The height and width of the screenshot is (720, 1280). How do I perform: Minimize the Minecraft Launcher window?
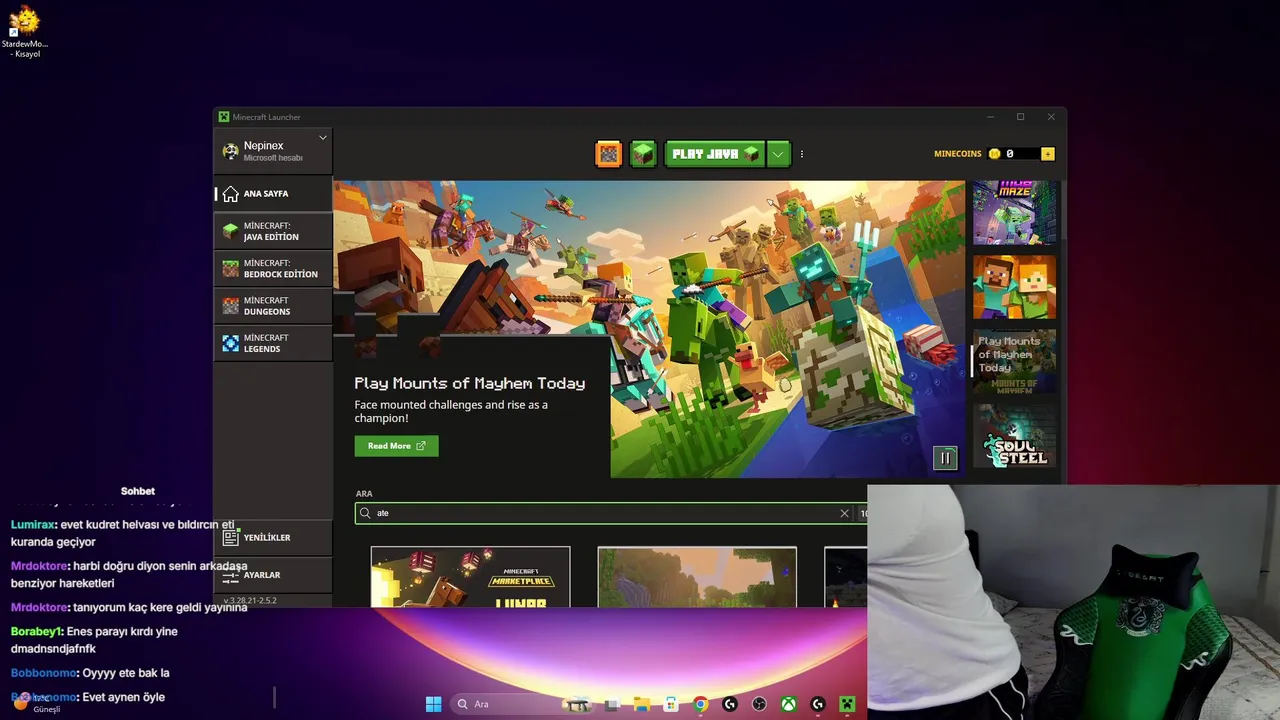(x=990, y=117)
